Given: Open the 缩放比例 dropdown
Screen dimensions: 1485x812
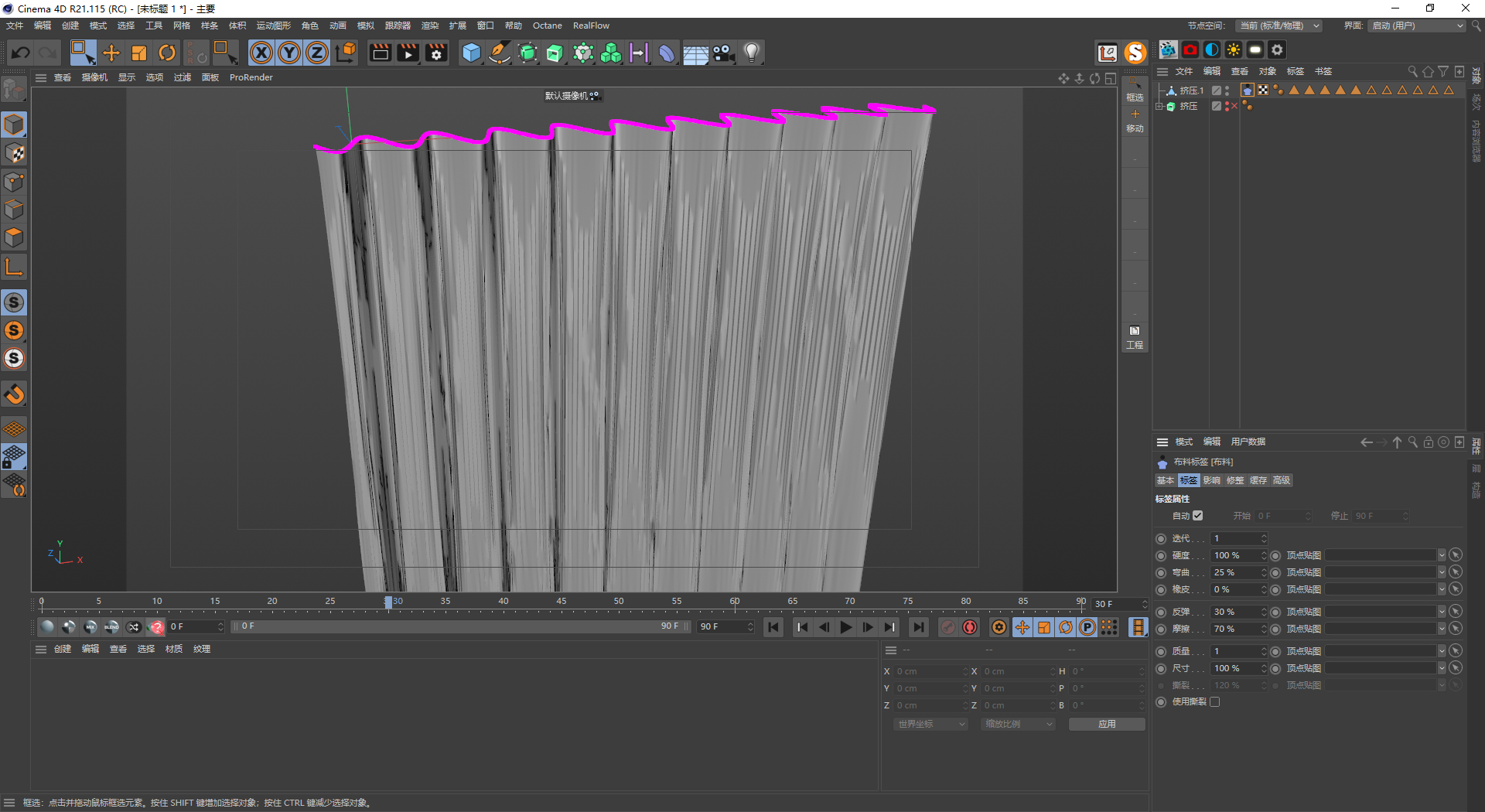Looking at the screenshot, I should (1019, 725).
